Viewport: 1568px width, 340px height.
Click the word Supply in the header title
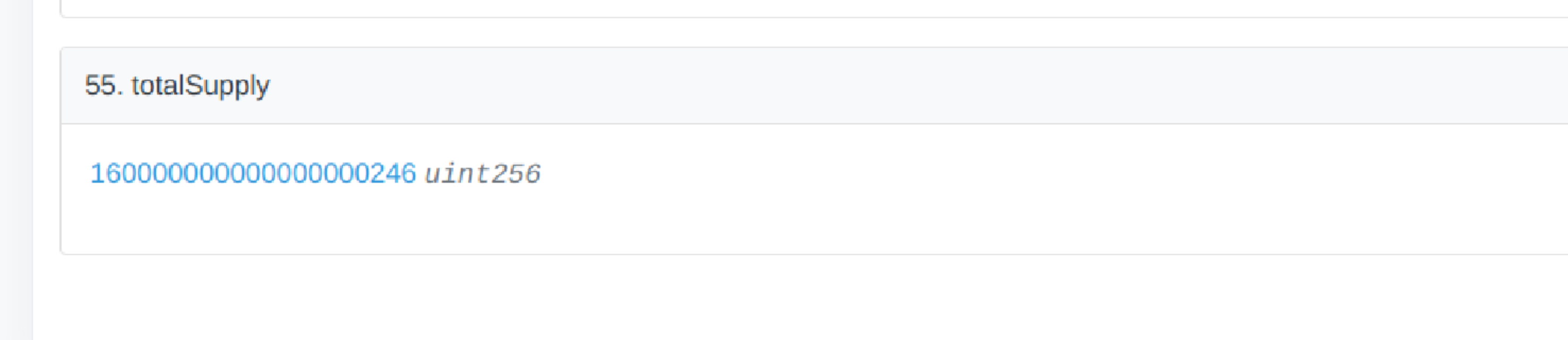[x=226, y=86]
